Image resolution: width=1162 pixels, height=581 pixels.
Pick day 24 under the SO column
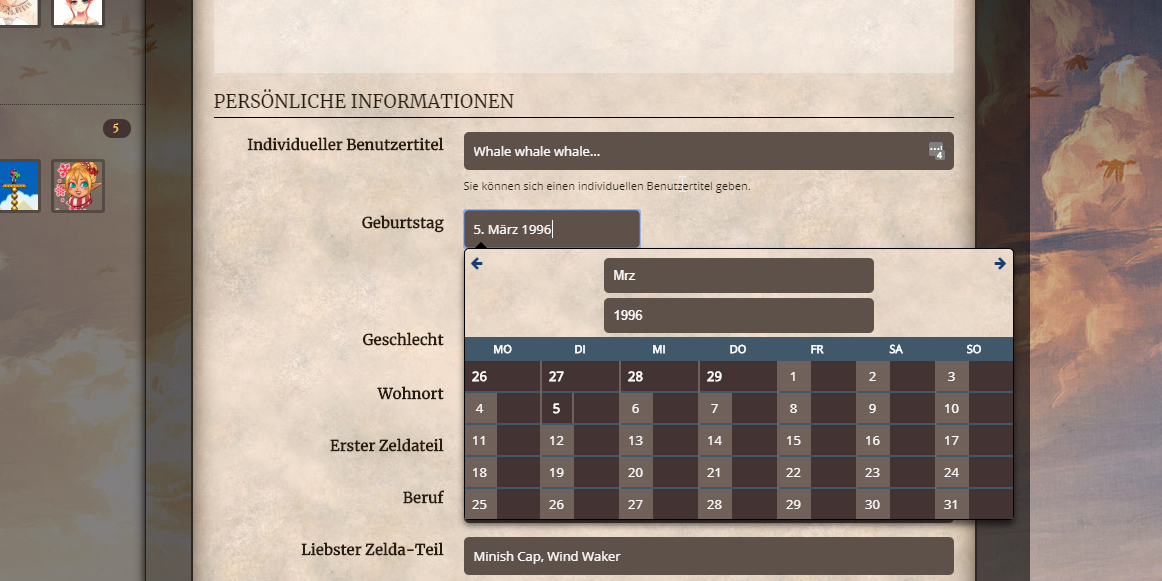[952, 472]
